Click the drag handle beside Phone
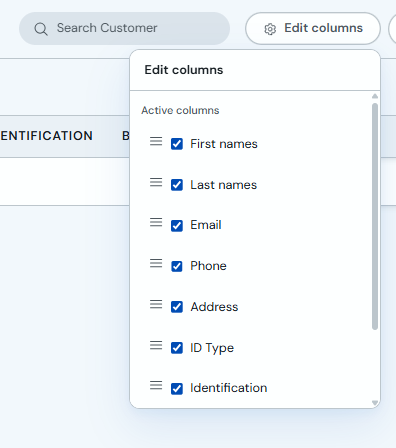396x448 pixels. tap(156, 263)
